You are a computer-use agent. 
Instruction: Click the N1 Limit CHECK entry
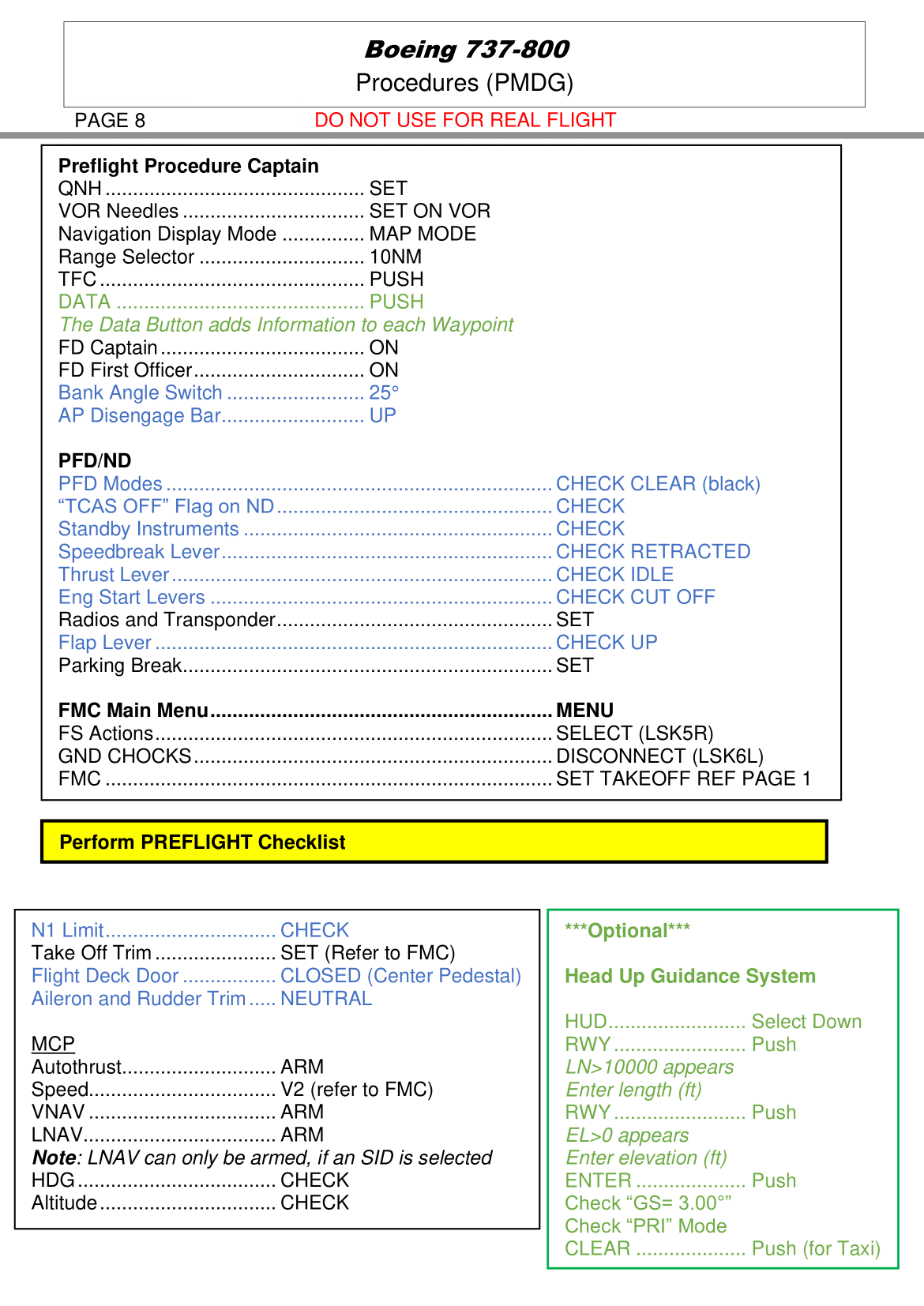click(190, 930)
